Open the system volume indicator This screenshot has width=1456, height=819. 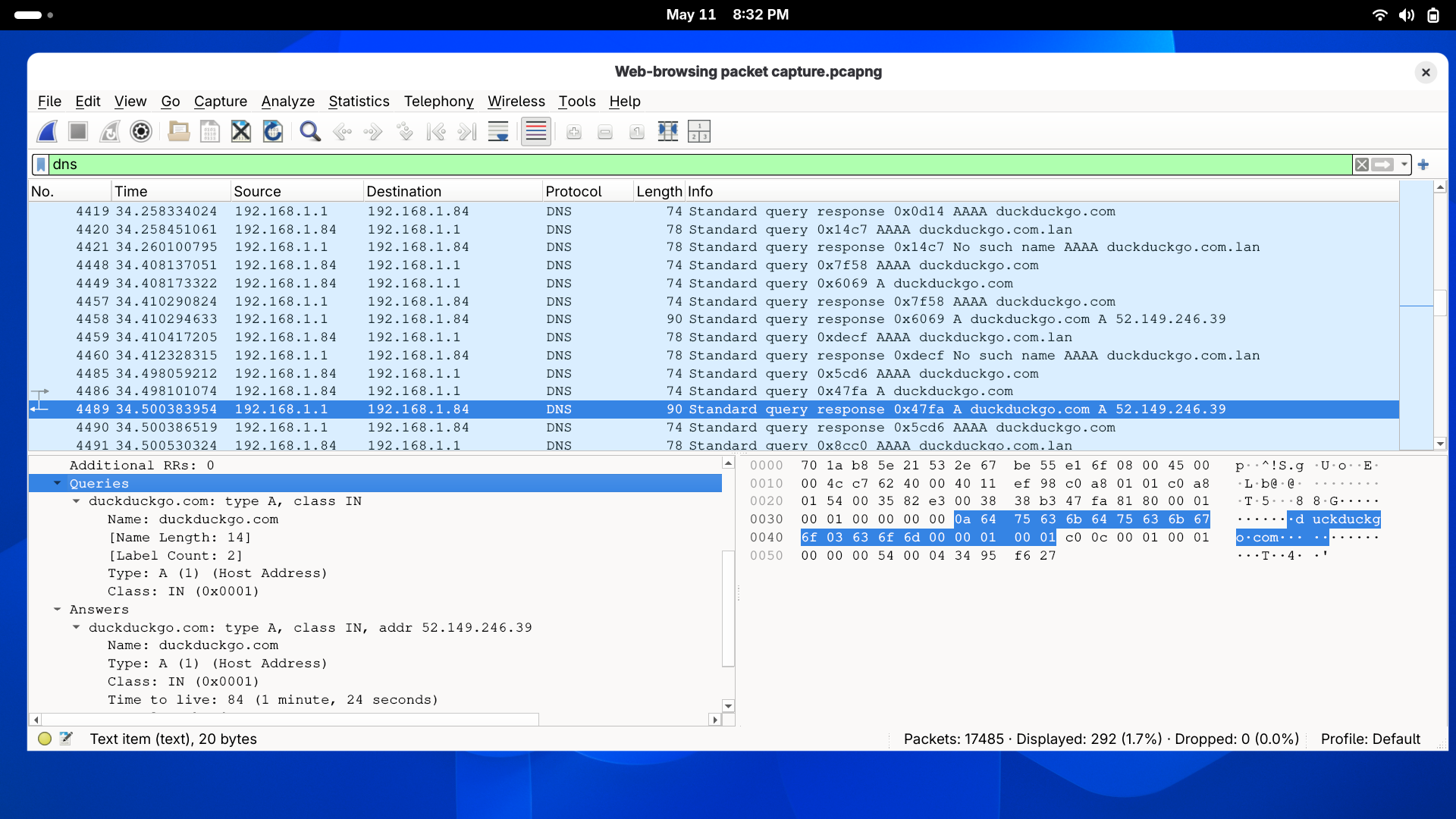1407,15
